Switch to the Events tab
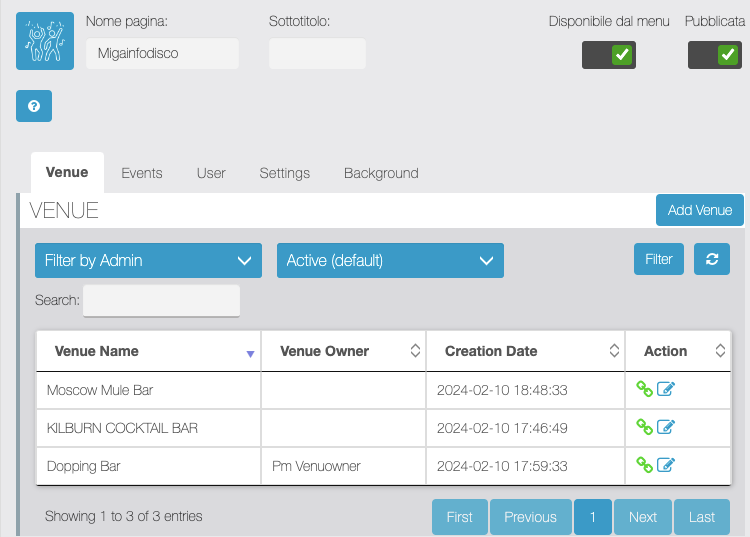This screenshot has height=537, width=750. point(142,173)
